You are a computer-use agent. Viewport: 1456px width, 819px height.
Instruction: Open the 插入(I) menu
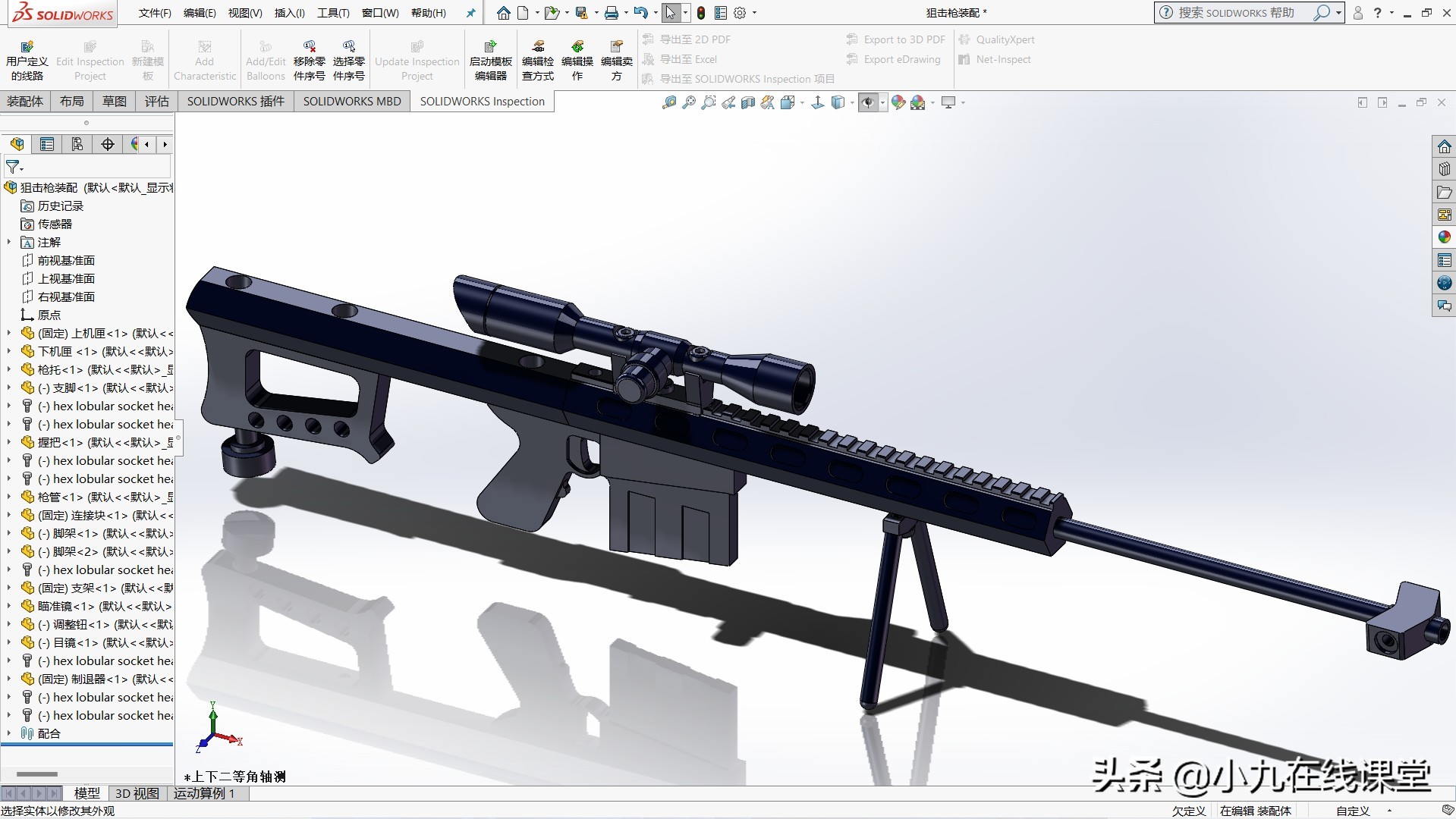pyautogui.click(x=288, y=13)
